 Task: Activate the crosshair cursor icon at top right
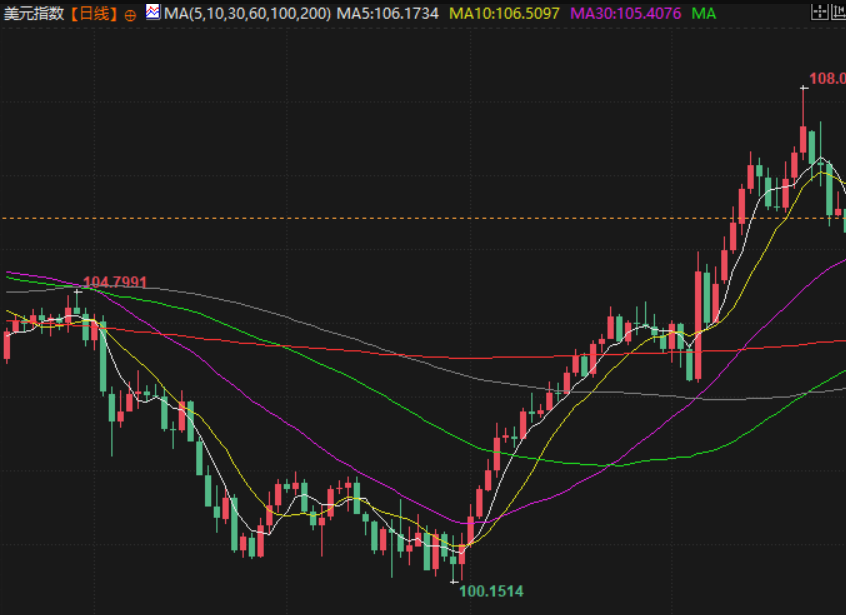coord(819,13)
